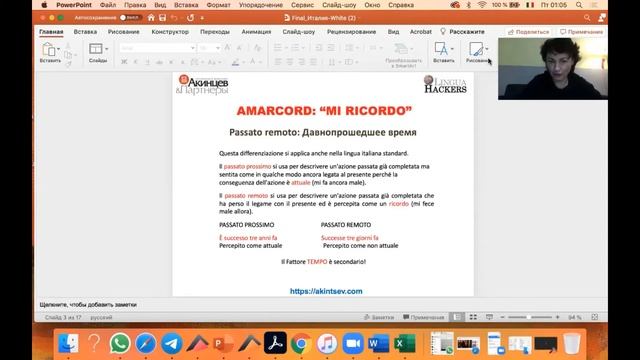The width and height of the screenshot is (640, 360).
Task: Click the AMARCORD slide title
Action: (324, 111)
